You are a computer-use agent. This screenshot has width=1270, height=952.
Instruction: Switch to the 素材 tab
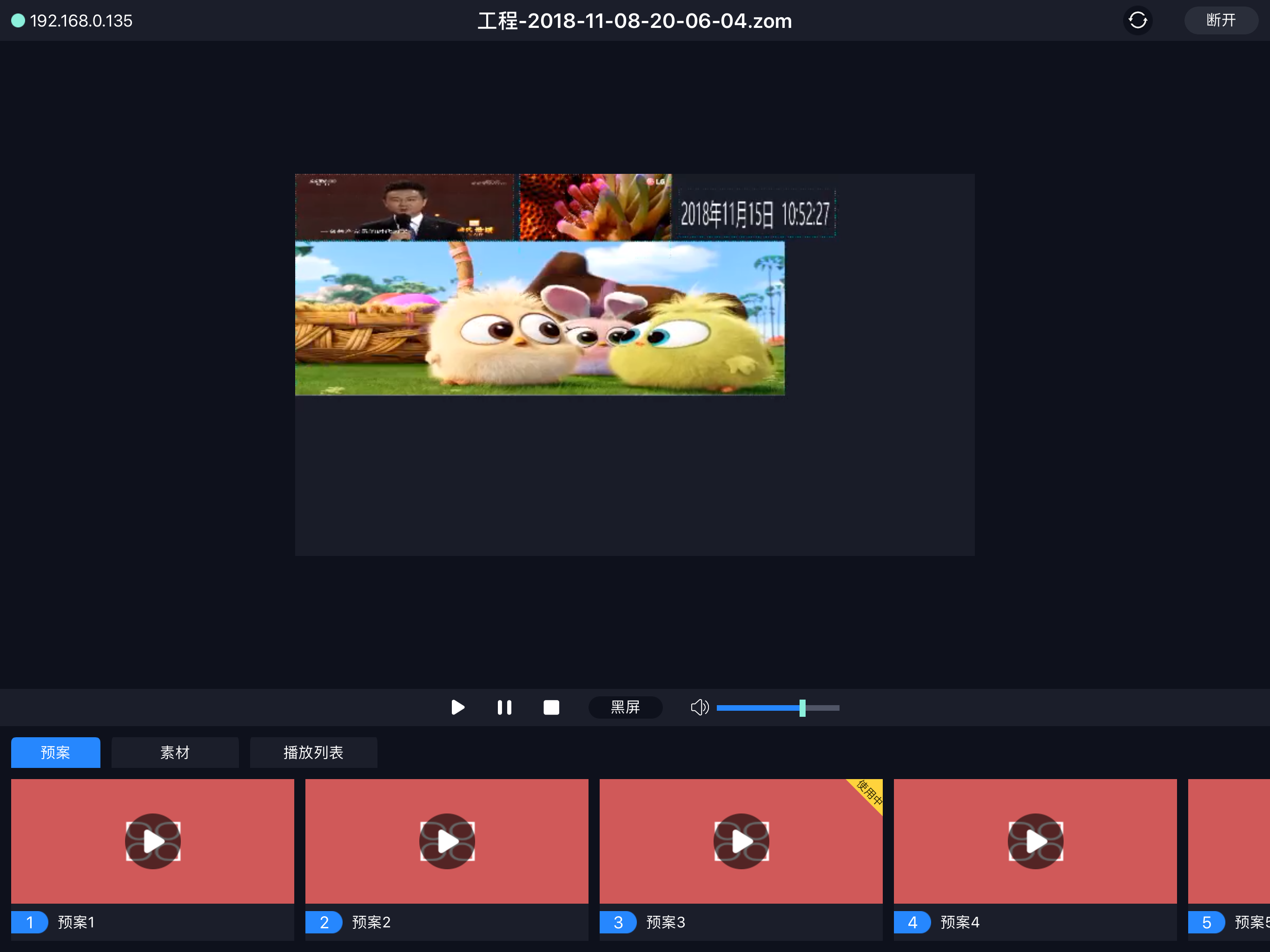pyautogui.click(x=175, y=752)
